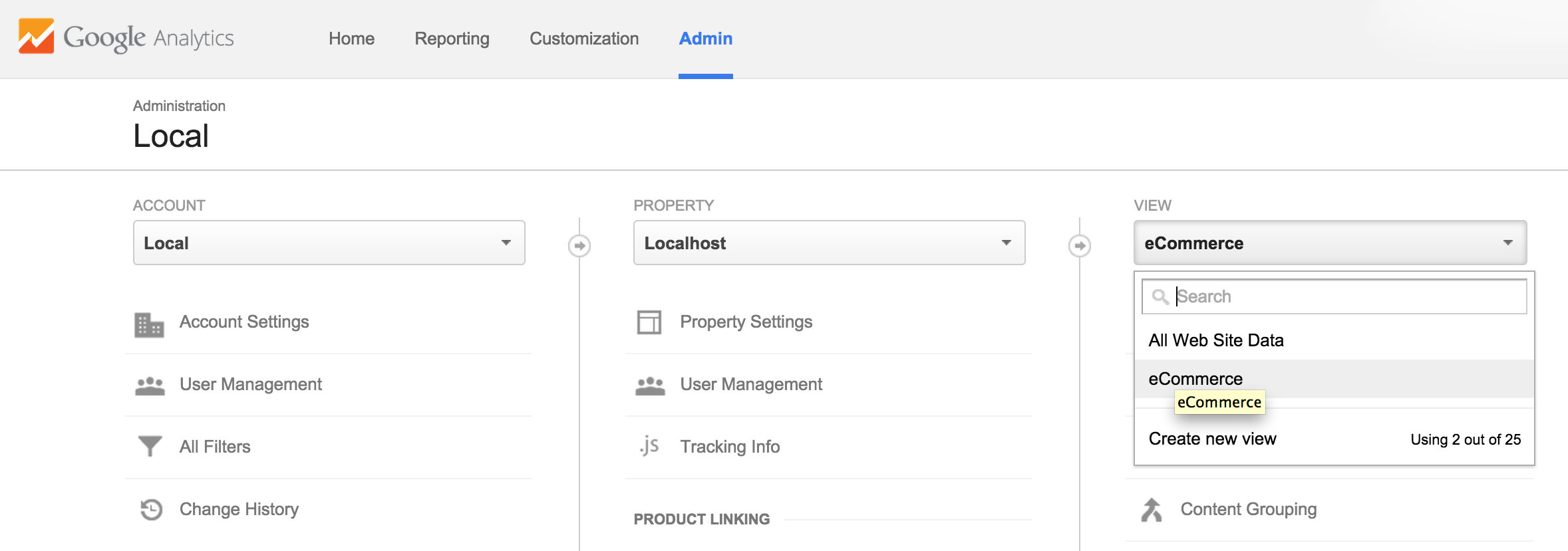Click the 'Using 2 out of 25' text
Screen dimensions: 1568x551
point(1466,439)
